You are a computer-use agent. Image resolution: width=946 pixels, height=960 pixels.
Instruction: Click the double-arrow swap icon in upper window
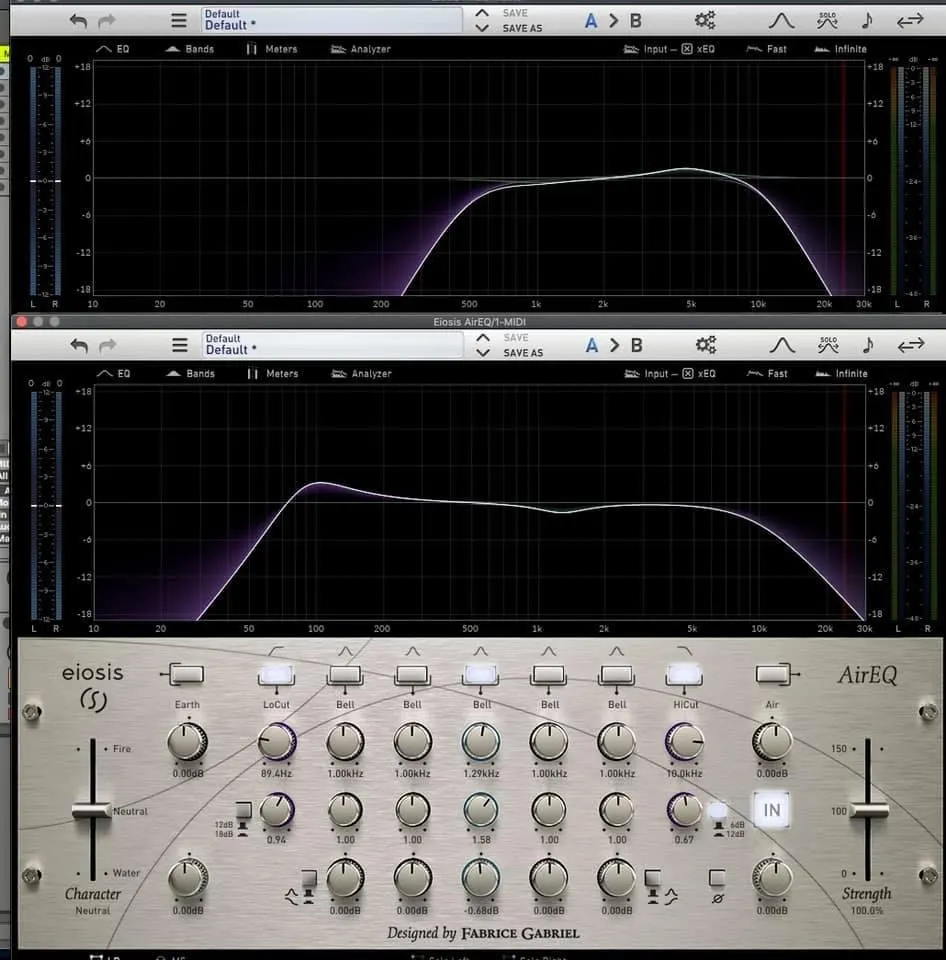tap(910, 21)
